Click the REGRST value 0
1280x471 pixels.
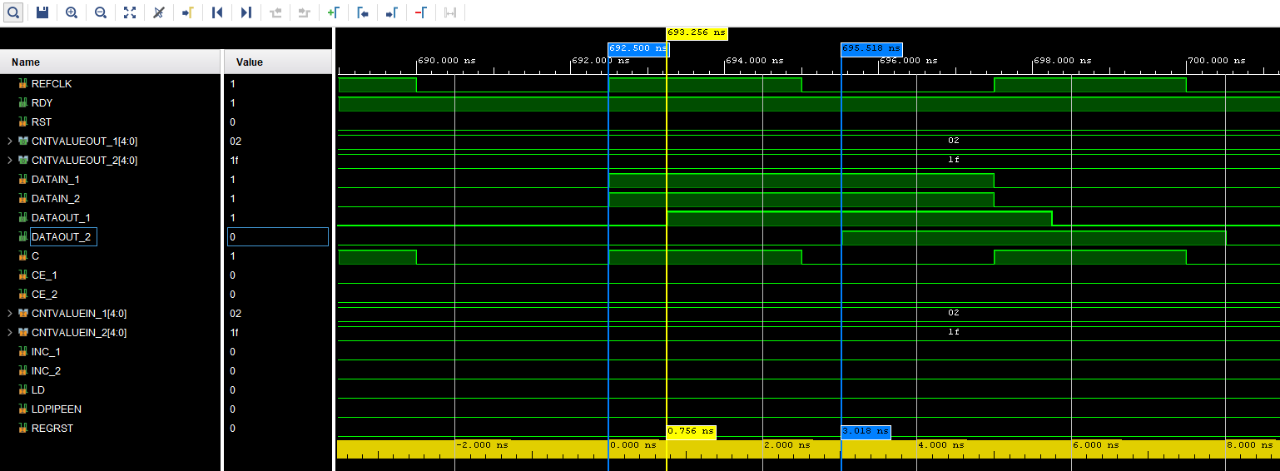pyautogui.click(x=233, y=428)
